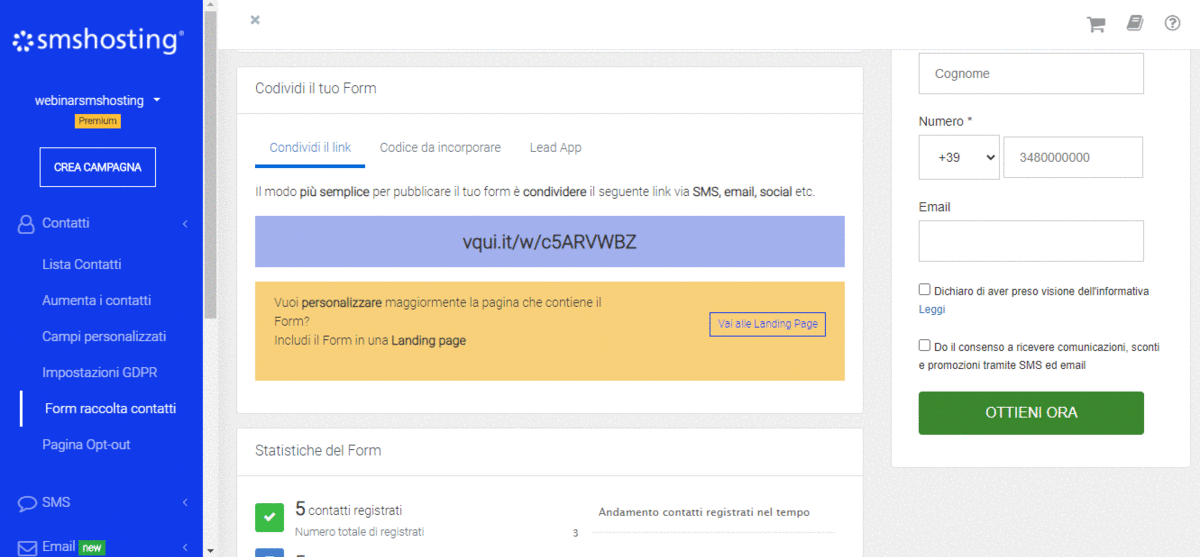Focus the Cognome input field

1031,74
